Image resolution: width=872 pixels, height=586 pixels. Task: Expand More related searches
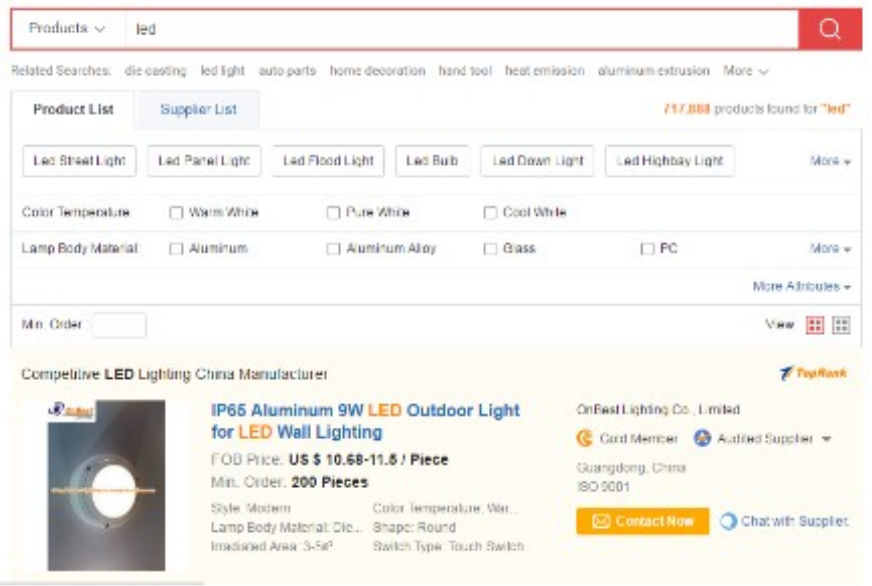pos(746,71)
